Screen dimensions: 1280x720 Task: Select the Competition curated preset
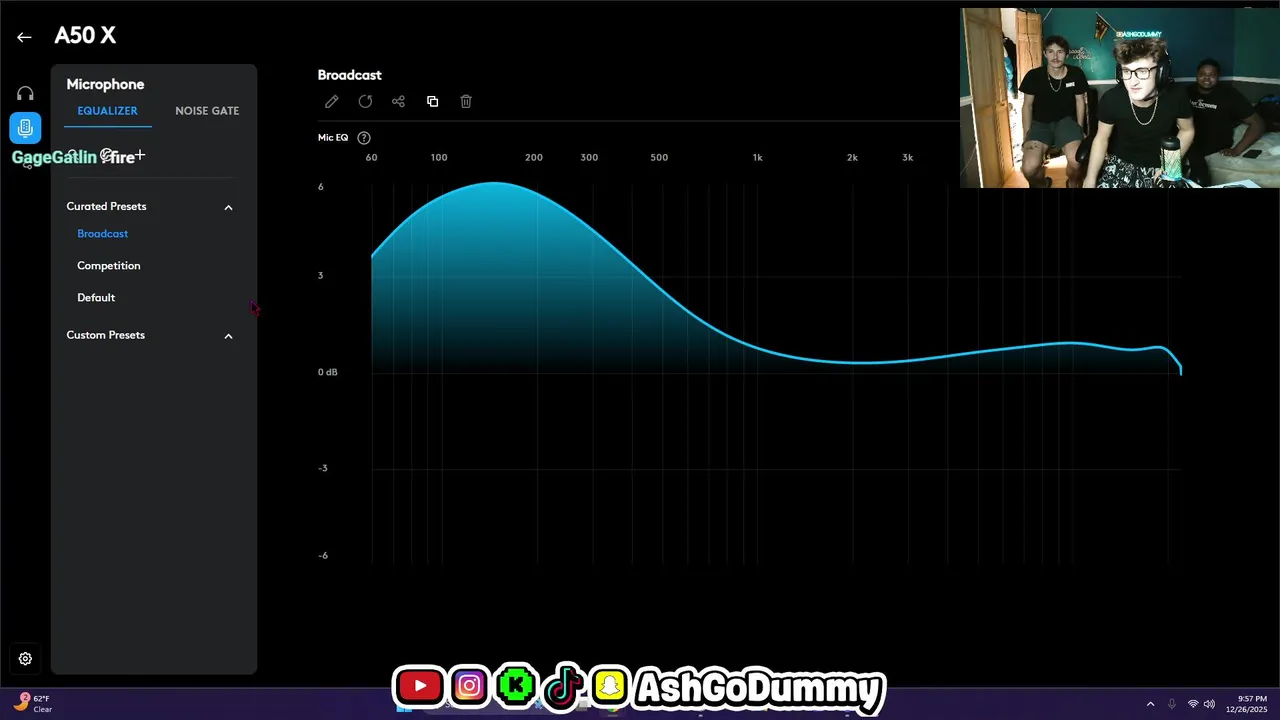click(x=109, y=266)
